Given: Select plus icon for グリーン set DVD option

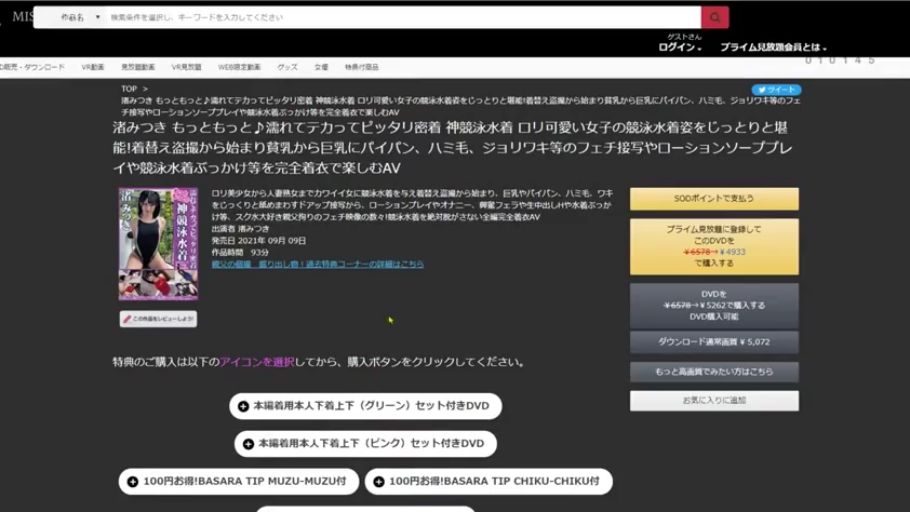Looking at the screenshot, I should 243,407.
